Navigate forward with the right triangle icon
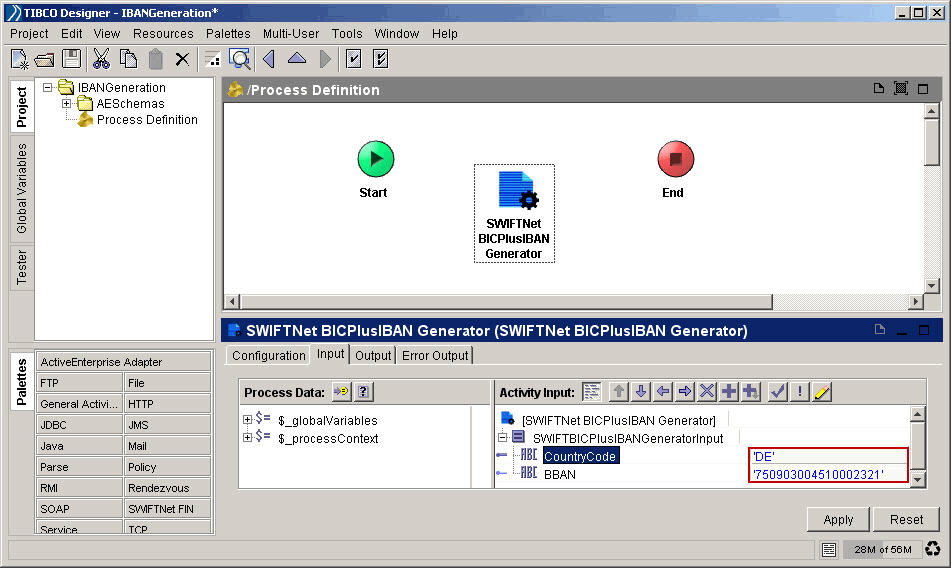 [325, 59]
